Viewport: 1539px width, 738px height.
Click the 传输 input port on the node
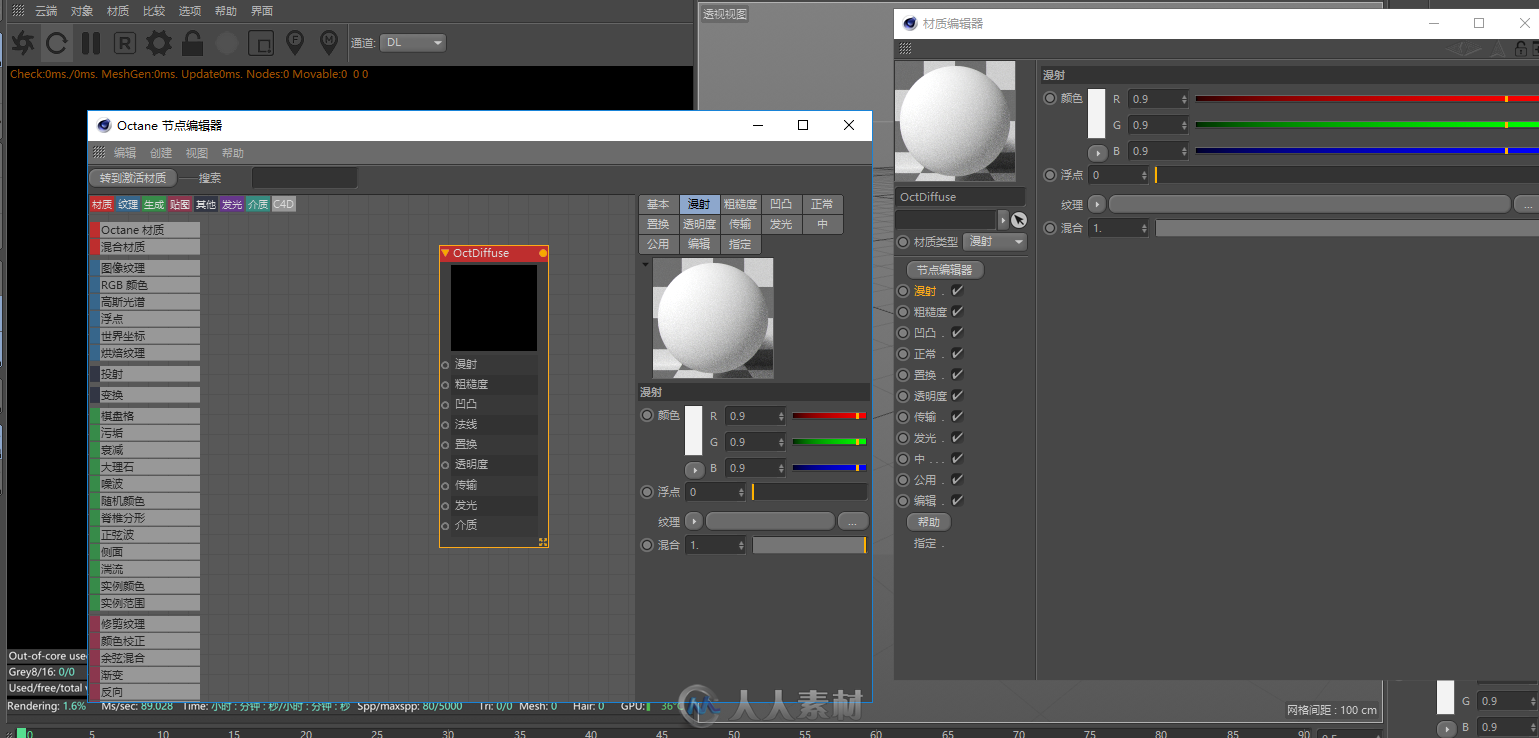point(446,484)
